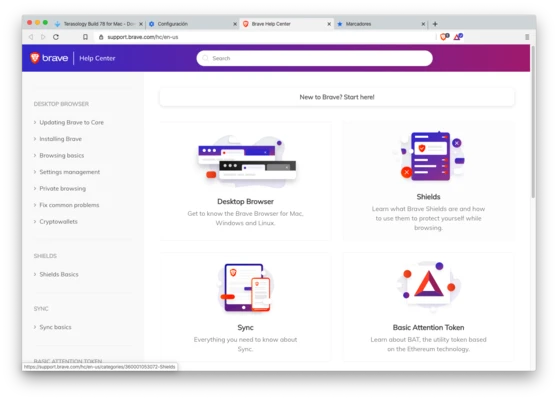558x400 pixels.
Task: Expand Private browsing chevron
Action: click(35, 189)
